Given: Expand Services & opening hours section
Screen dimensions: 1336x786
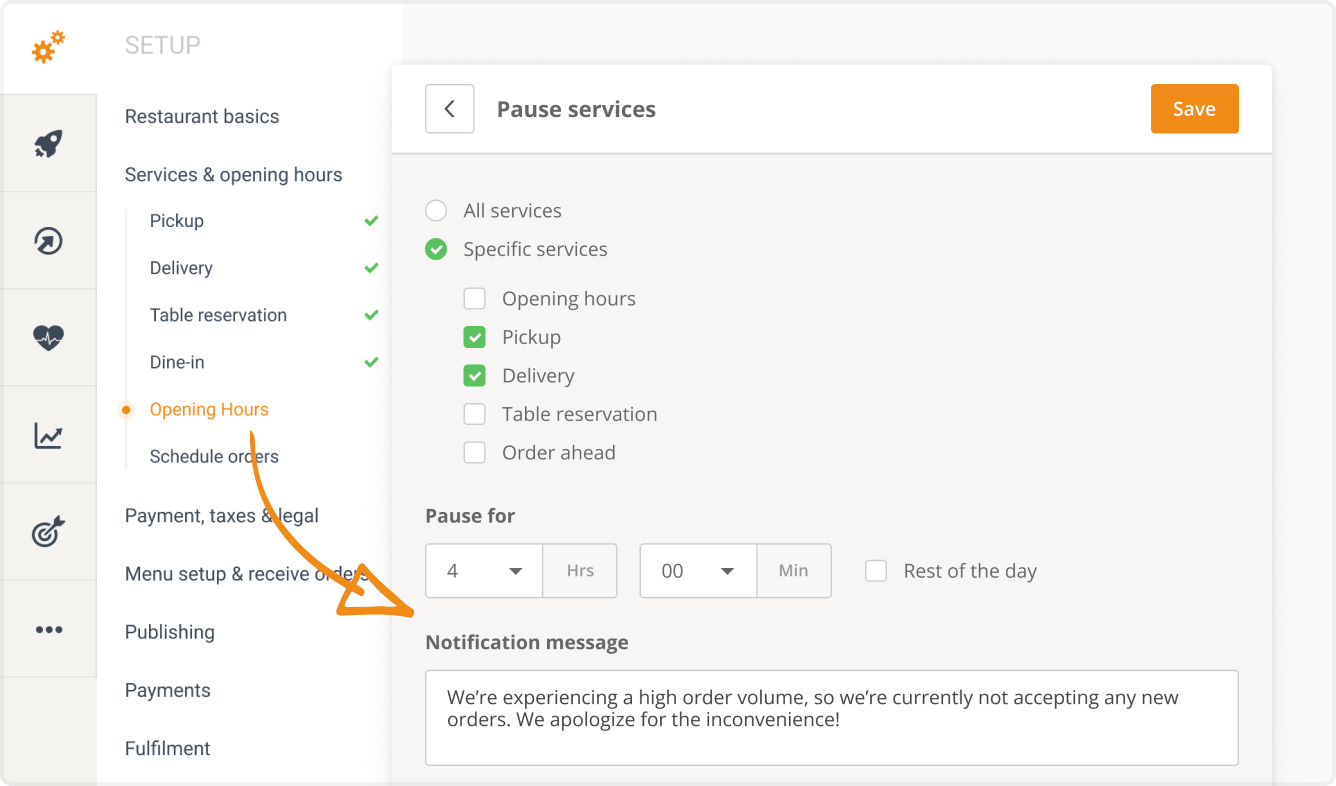Looking at the screenshot, I should [233, 175].
